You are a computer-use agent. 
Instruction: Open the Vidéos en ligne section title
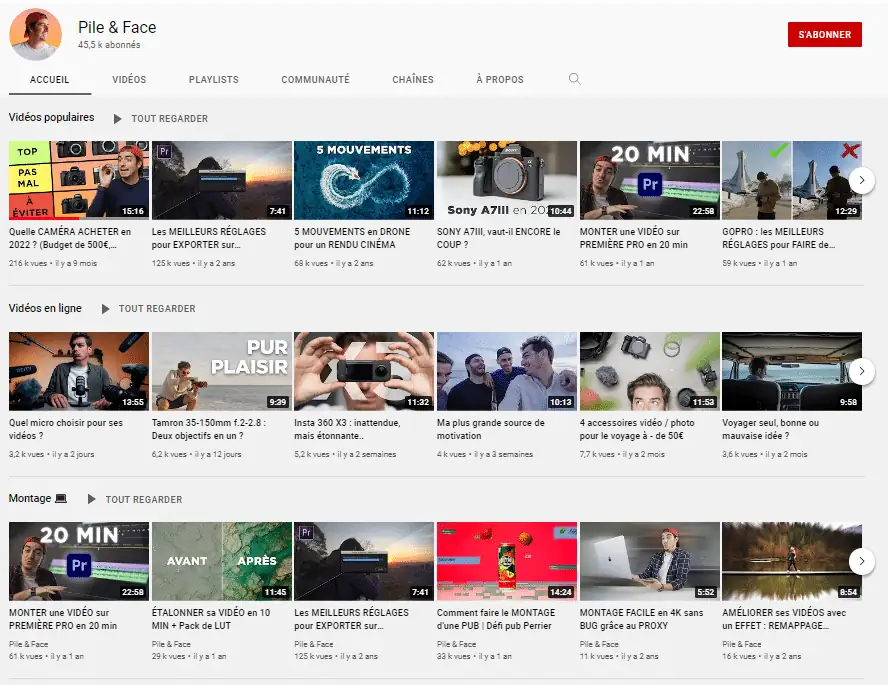pos(45,308)
